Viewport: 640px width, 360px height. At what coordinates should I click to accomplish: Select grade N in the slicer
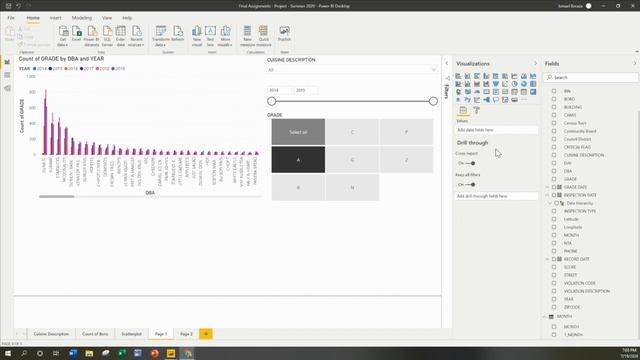(x=352, y=187)
